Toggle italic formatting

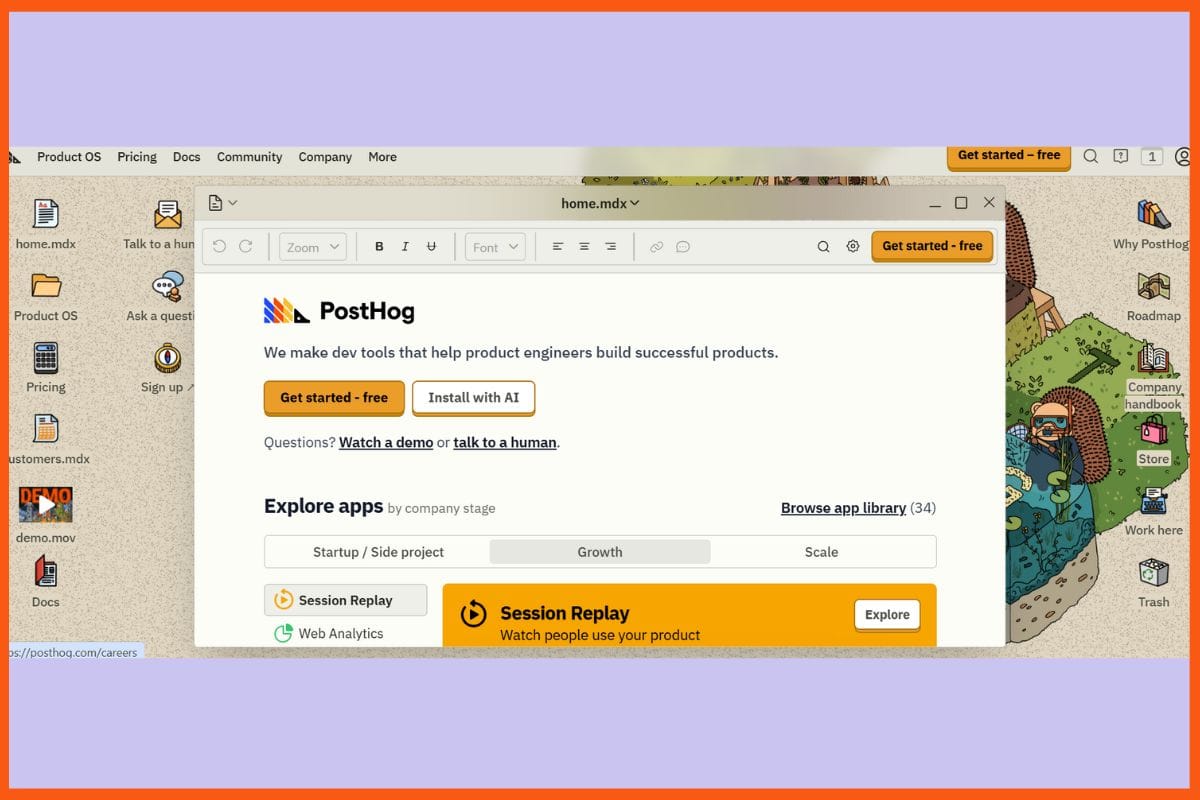pyautogui.click(x=405, y=246)
